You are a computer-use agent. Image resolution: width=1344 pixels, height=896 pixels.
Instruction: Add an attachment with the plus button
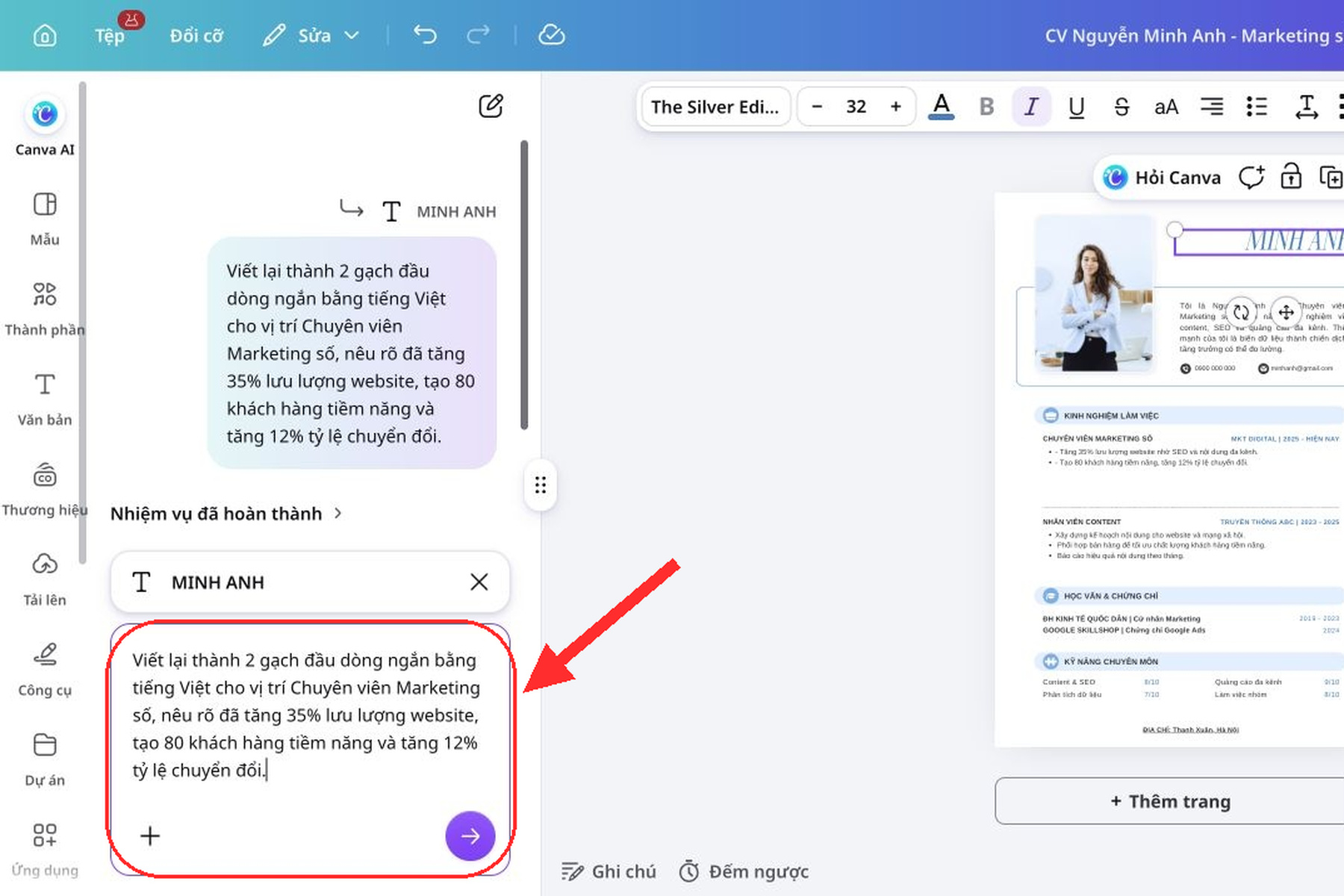(150, 836)
